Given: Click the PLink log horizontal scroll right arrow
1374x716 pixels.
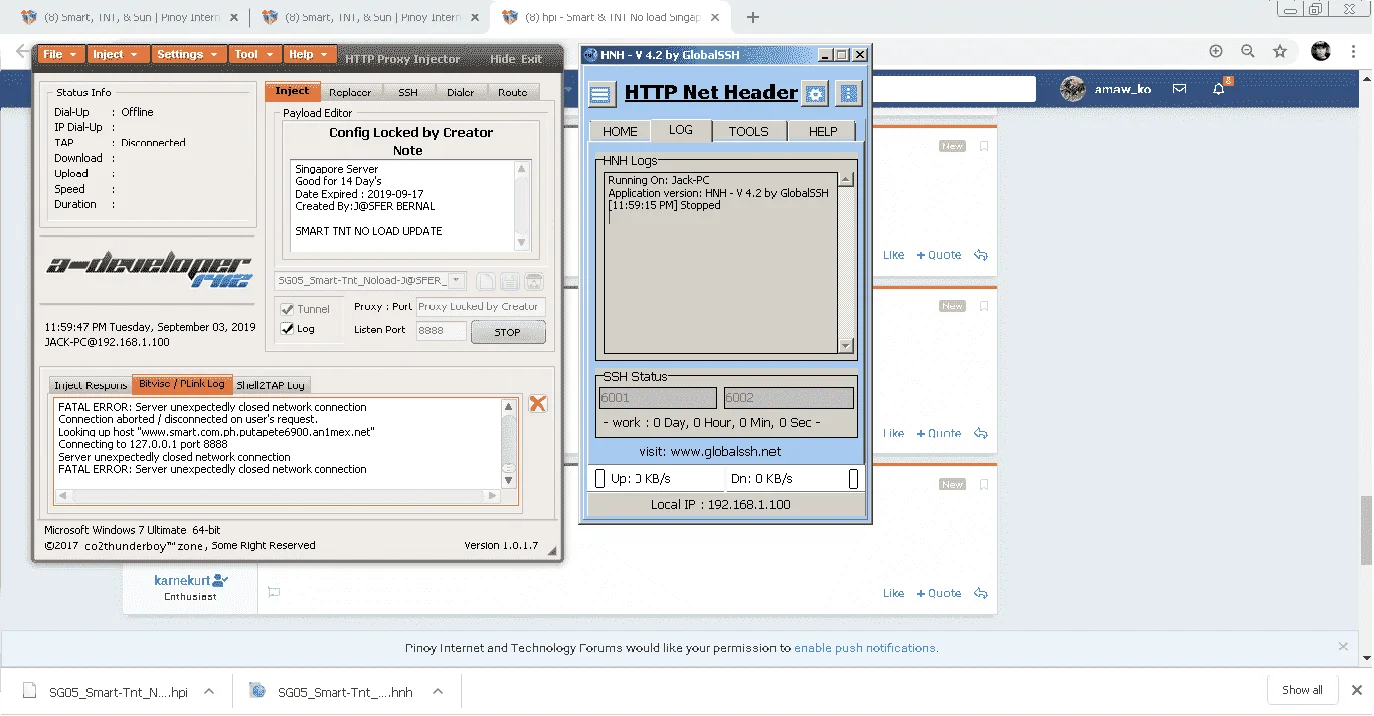Looking at the screenshot, I should (x=492, y=496).
